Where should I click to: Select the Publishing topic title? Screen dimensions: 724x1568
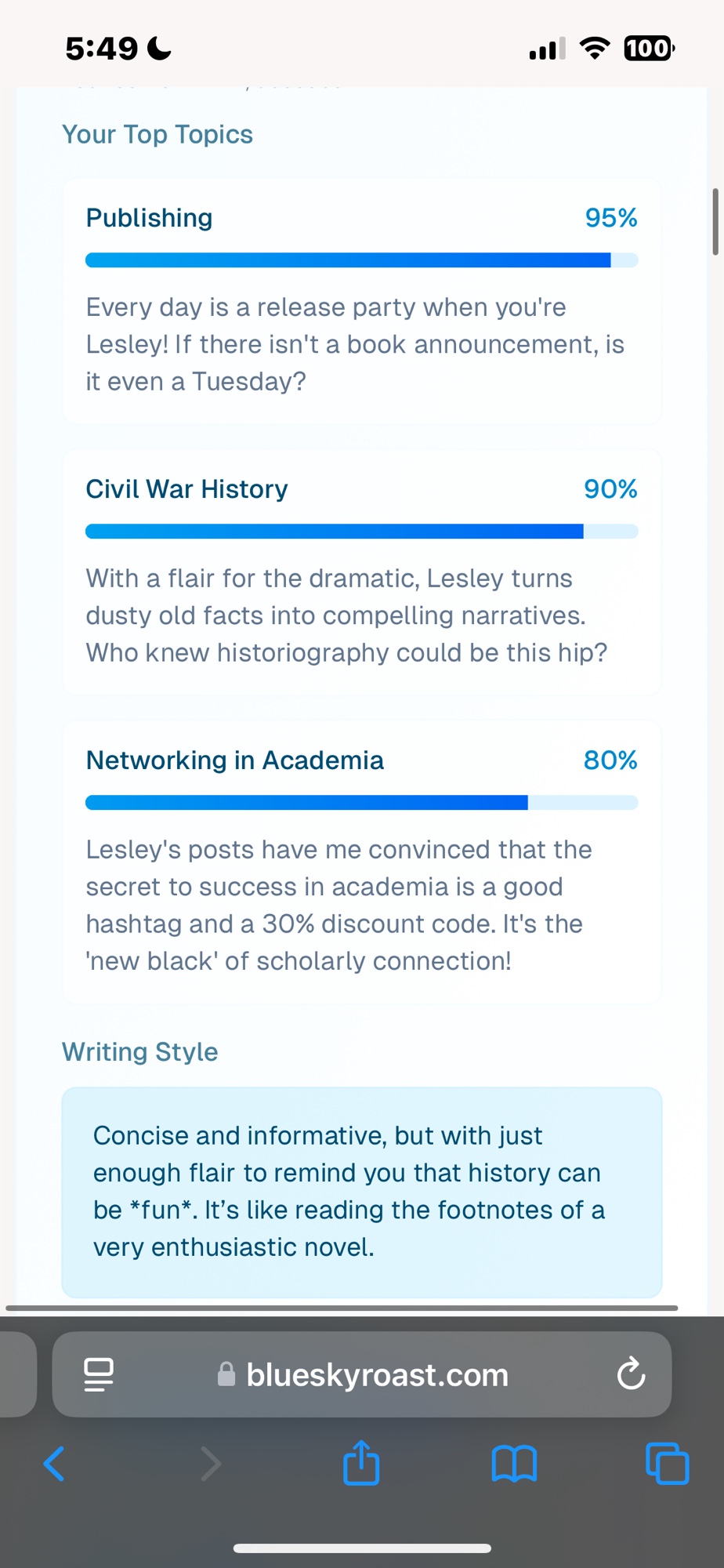coord(149,218)
